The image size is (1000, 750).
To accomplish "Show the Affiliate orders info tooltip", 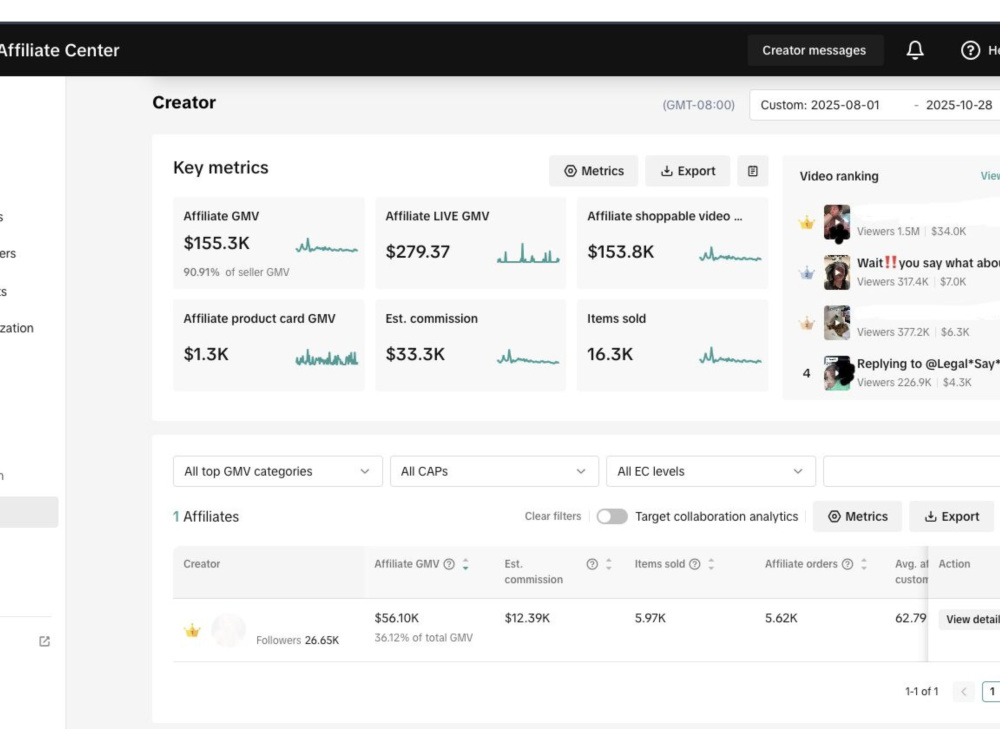I will (x=847, y=564).
